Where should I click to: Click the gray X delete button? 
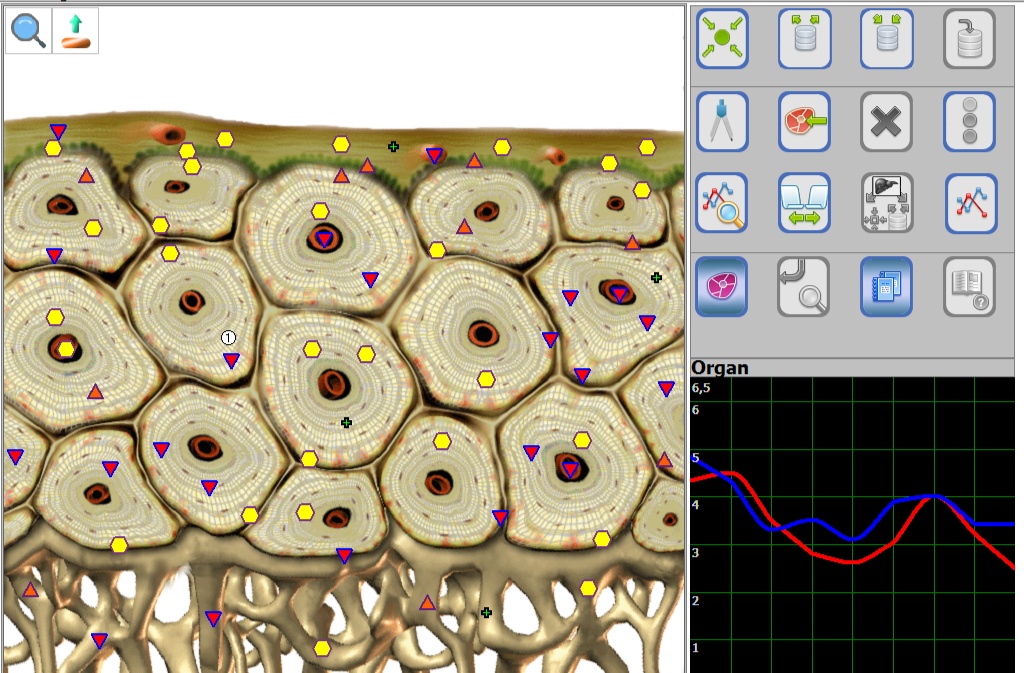[x=887, y=121]
